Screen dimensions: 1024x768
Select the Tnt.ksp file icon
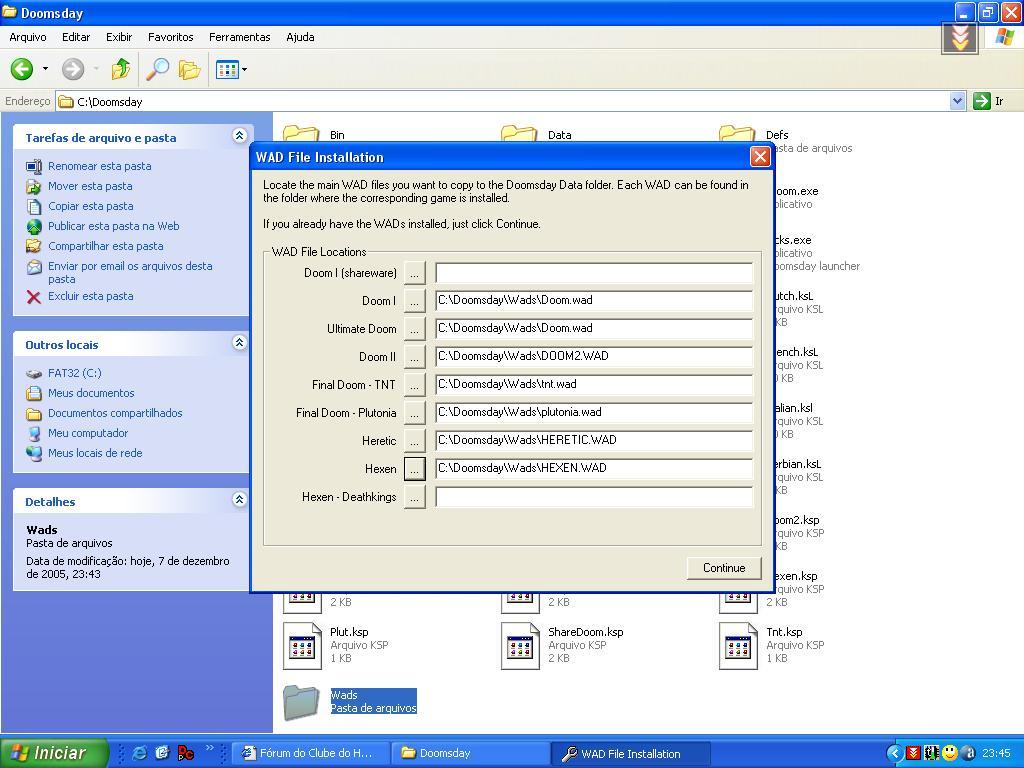pos(738,646)
